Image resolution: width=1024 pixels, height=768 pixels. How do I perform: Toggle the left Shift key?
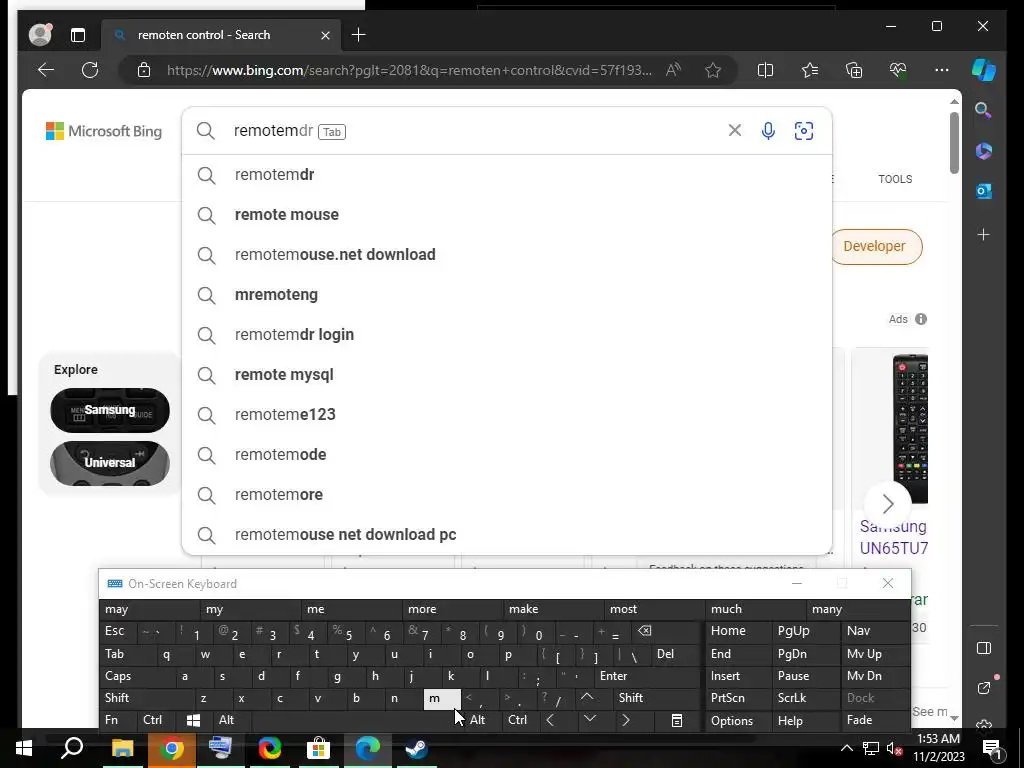click(x=146, y=698)
